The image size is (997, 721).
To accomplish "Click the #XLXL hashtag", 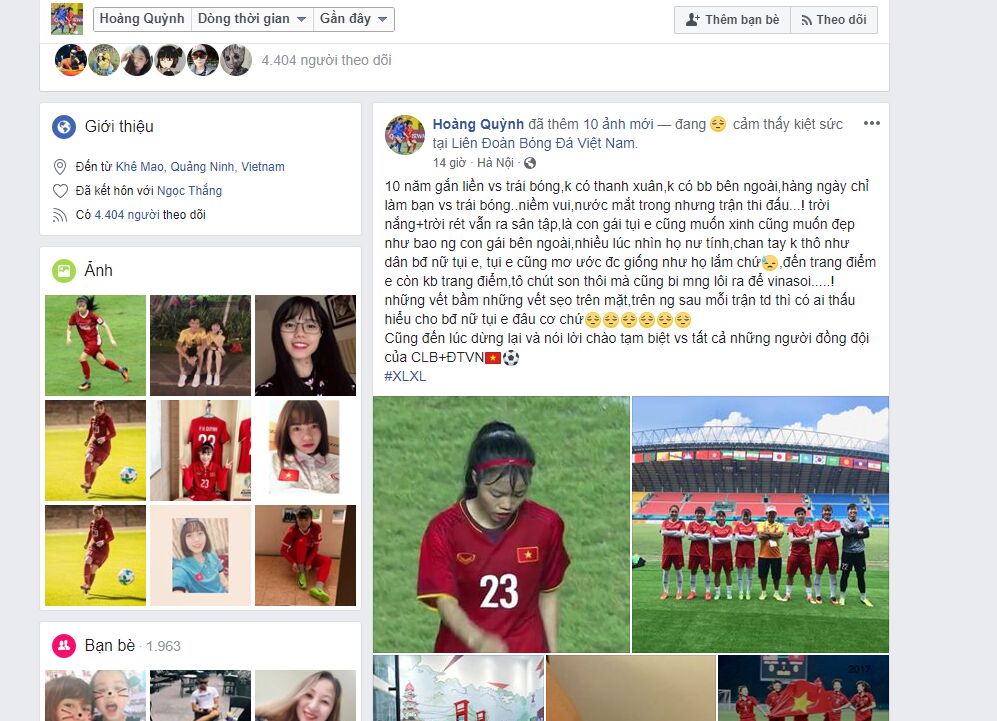I will click(x=405, y=376).
